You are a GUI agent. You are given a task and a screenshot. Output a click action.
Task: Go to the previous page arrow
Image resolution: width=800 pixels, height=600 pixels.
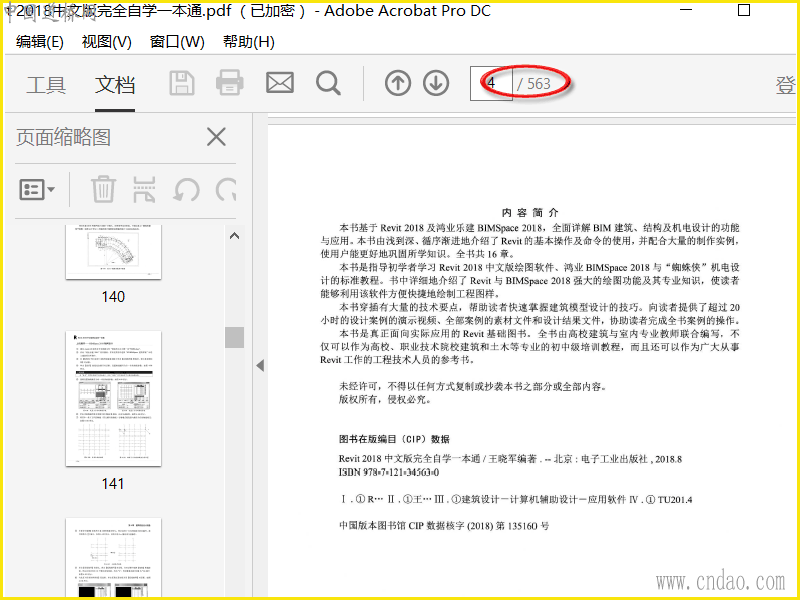tap(398, 83)
